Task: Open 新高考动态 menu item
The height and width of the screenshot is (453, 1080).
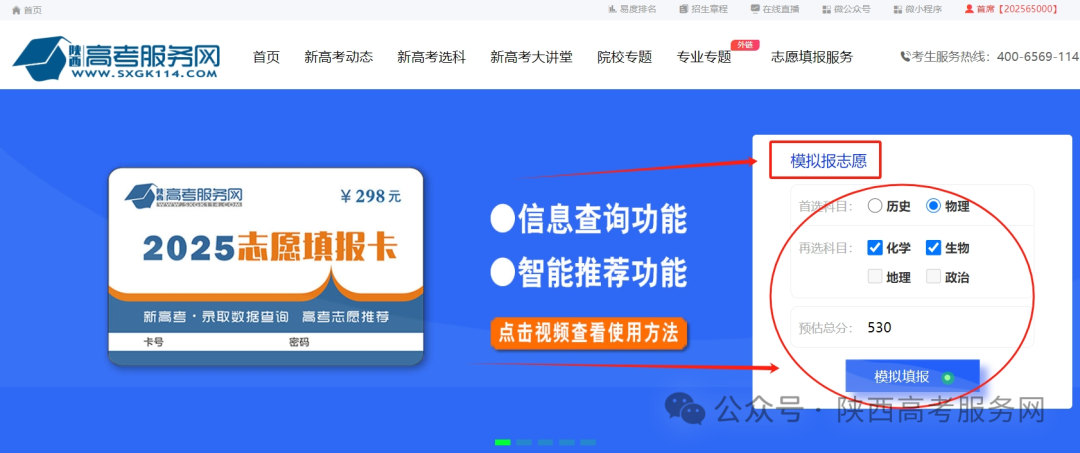Action: pos(339,57)
